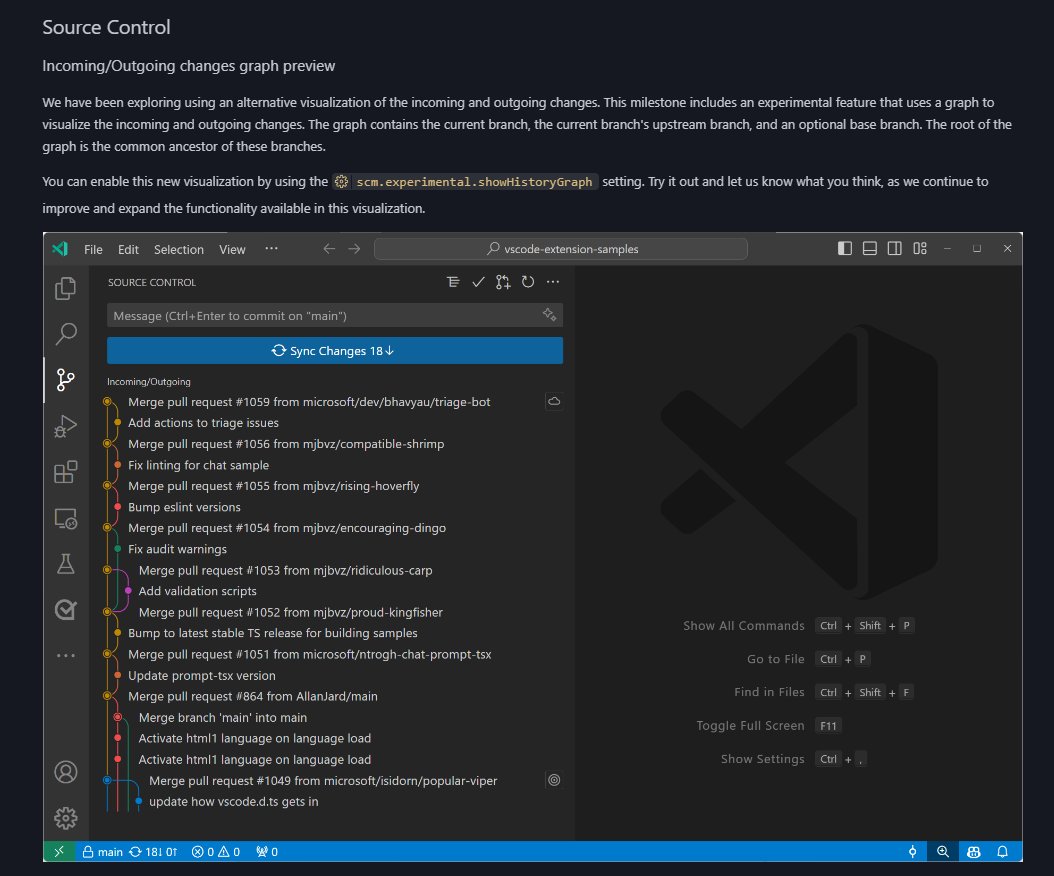This screenshot has height=876, width=1054.
Task: Open the Selection menu
Action: 178,249
